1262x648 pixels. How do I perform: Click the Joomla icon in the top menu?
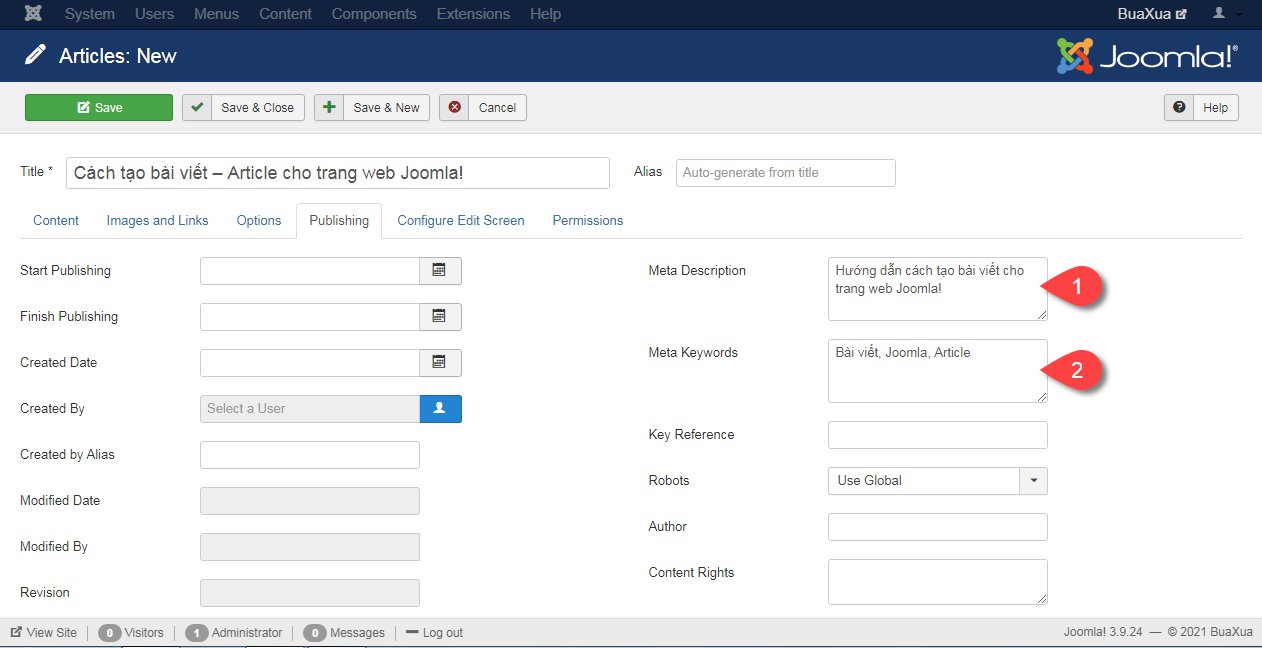coord(33,14)
